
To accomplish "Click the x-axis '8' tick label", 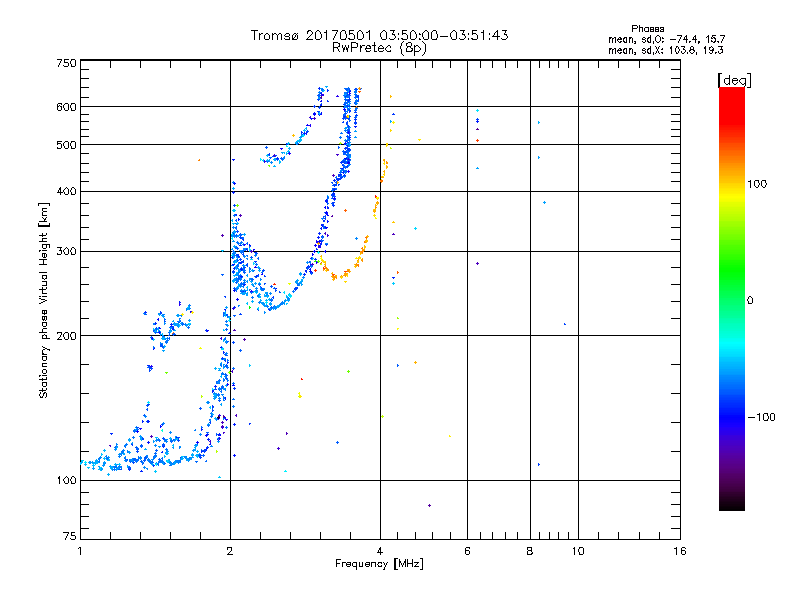I will pyautogui.click(x=530, y=551).
